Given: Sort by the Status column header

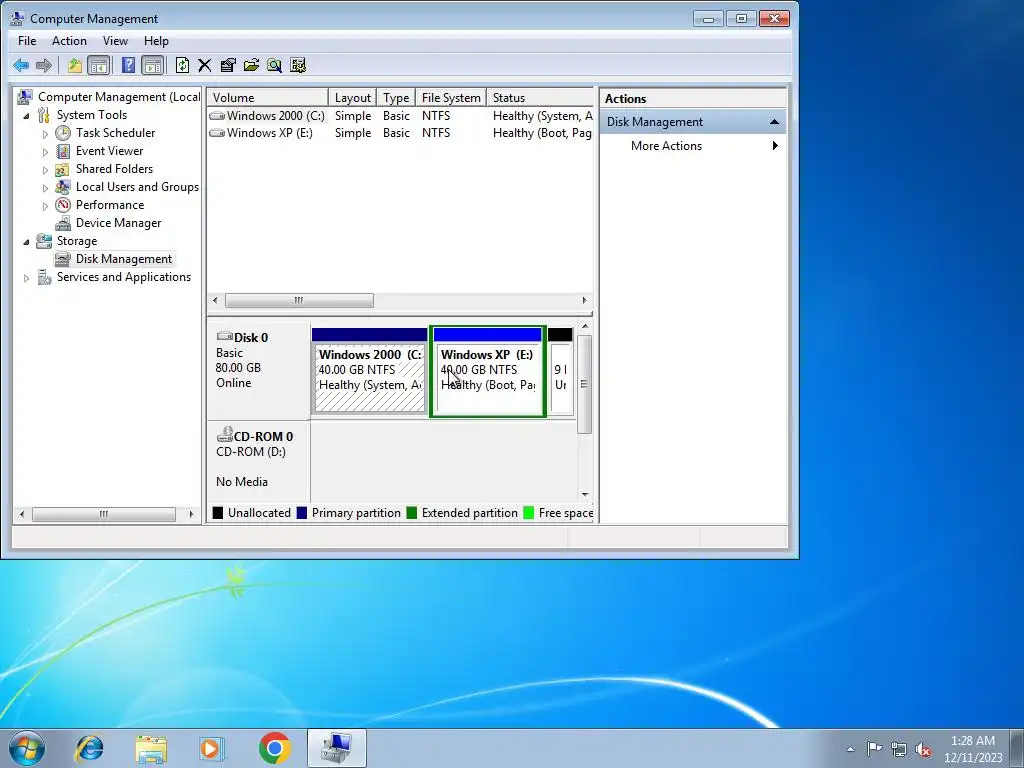Looking at the screenshot, I should click(540, 97).
